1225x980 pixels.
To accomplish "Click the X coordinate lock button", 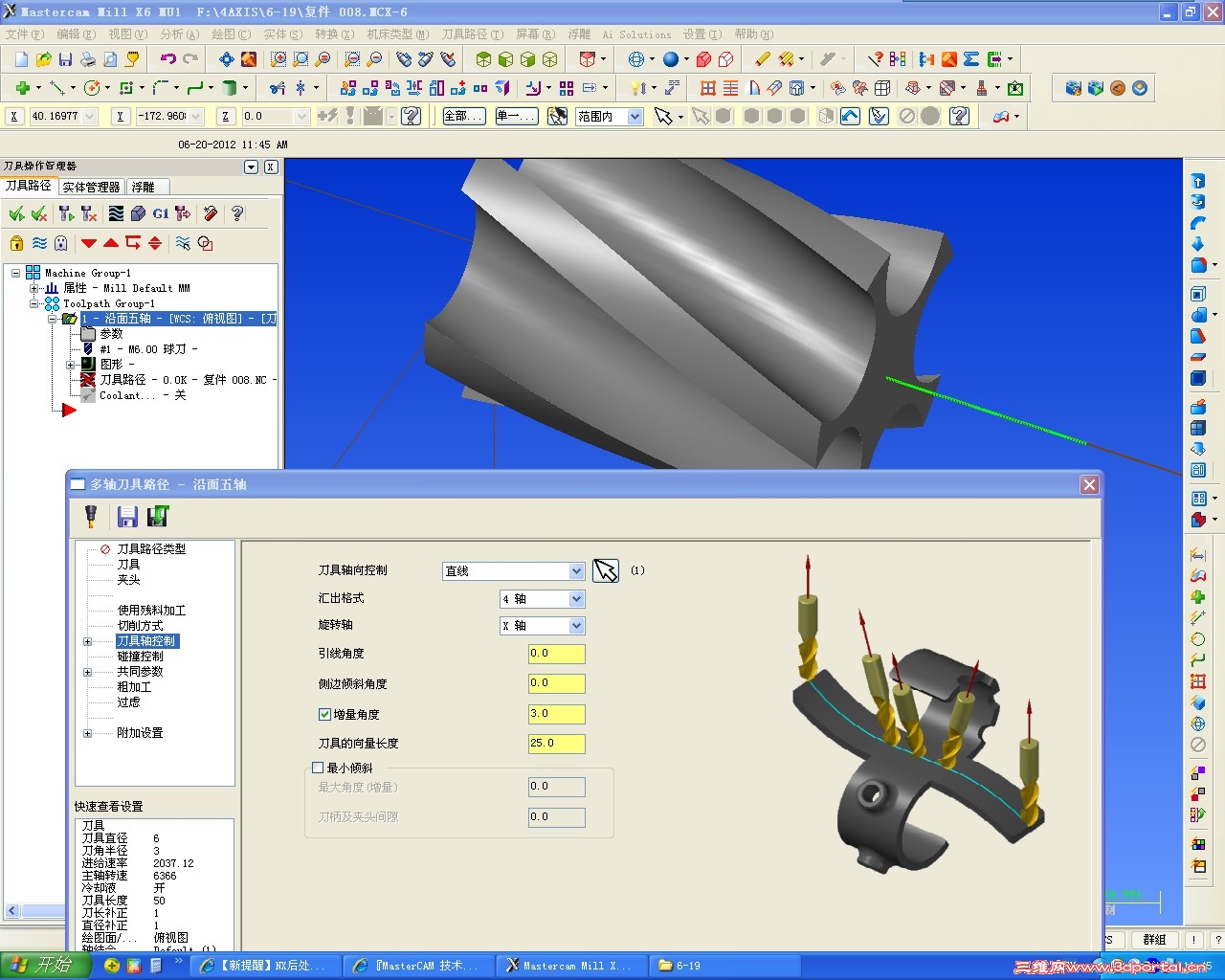I will click(x=13, y=117).
